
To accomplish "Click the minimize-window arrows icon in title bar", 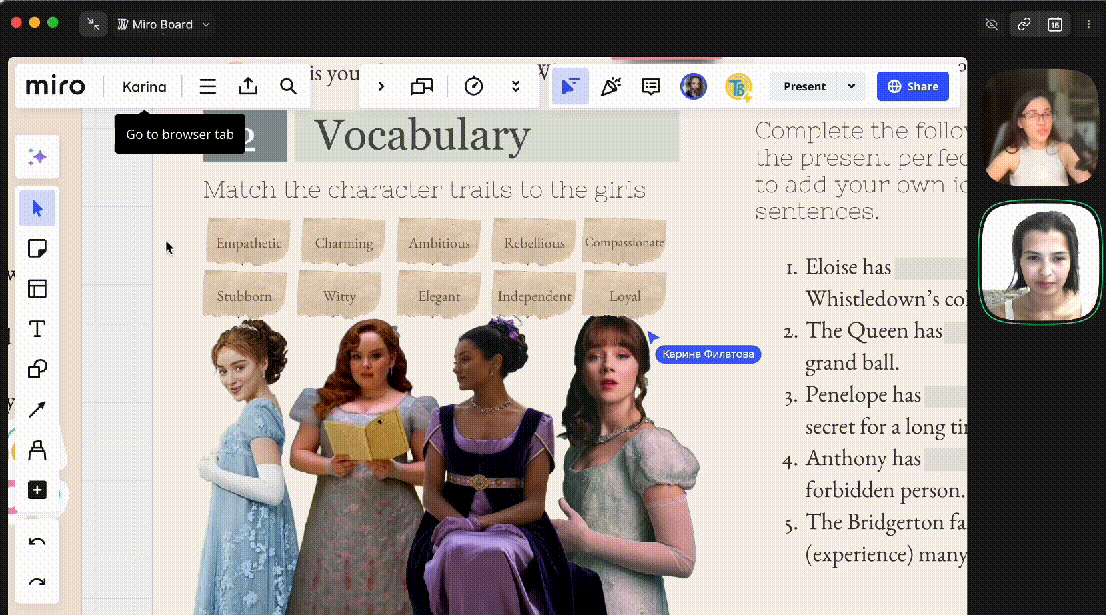I will (x=93, y=24).
